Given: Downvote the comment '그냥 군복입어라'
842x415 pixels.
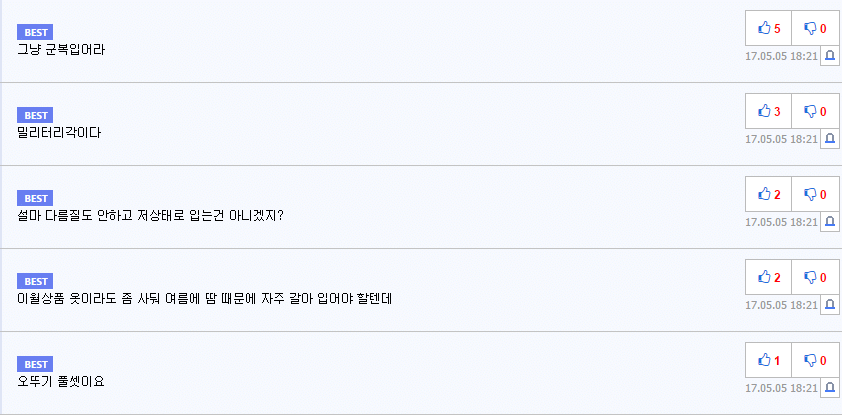Looking at the screenshot, I should tap(815, 28).
